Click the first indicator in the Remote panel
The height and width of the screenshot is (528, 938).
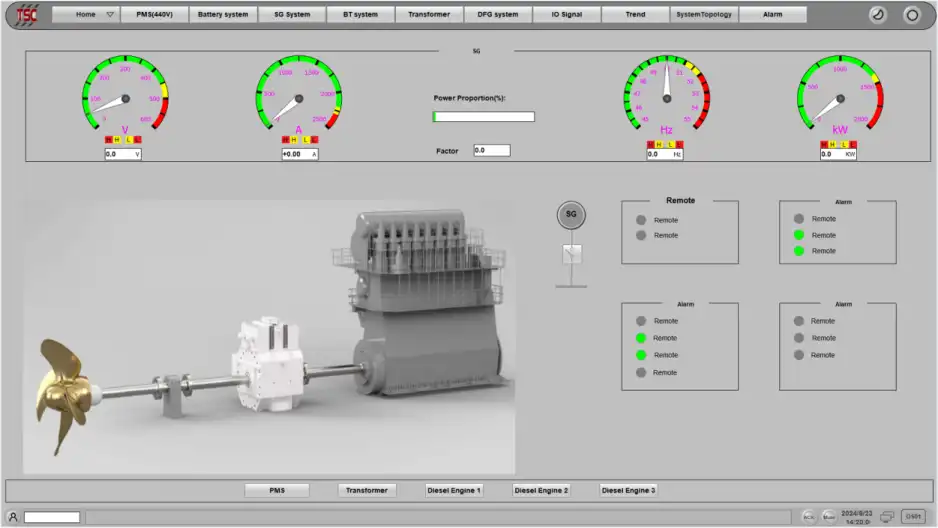point(641,220)
